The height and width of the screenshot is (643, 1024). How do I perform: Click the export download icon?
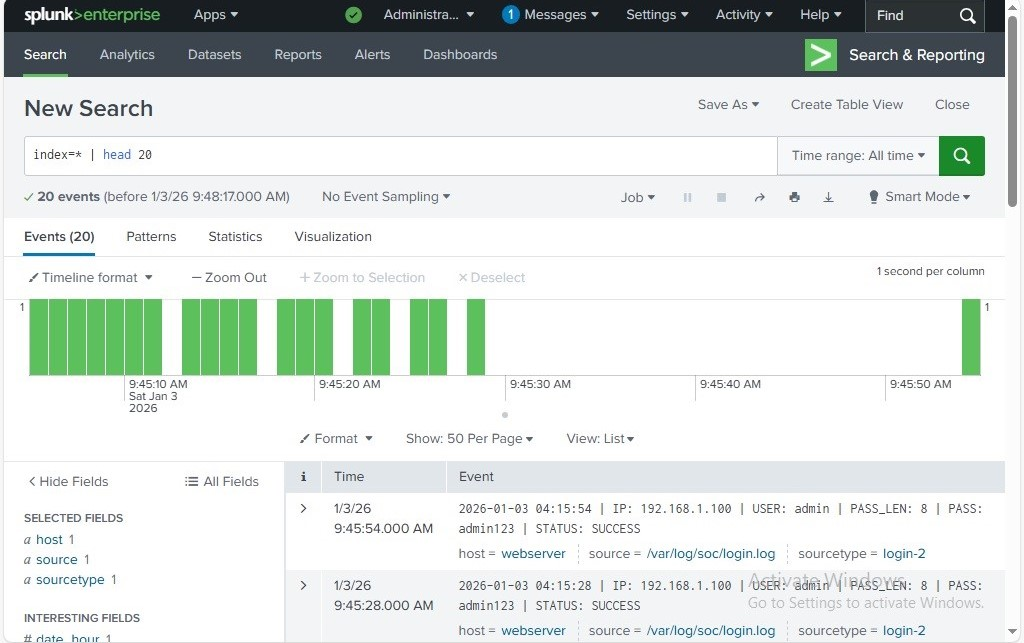coord(828,197)
